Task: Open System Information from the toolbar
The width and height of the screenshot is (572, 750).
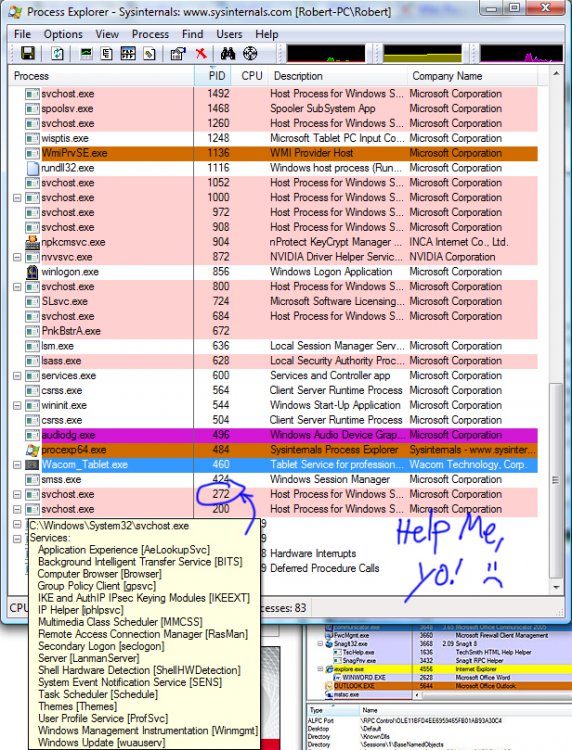Action: [x=86, y=54]
